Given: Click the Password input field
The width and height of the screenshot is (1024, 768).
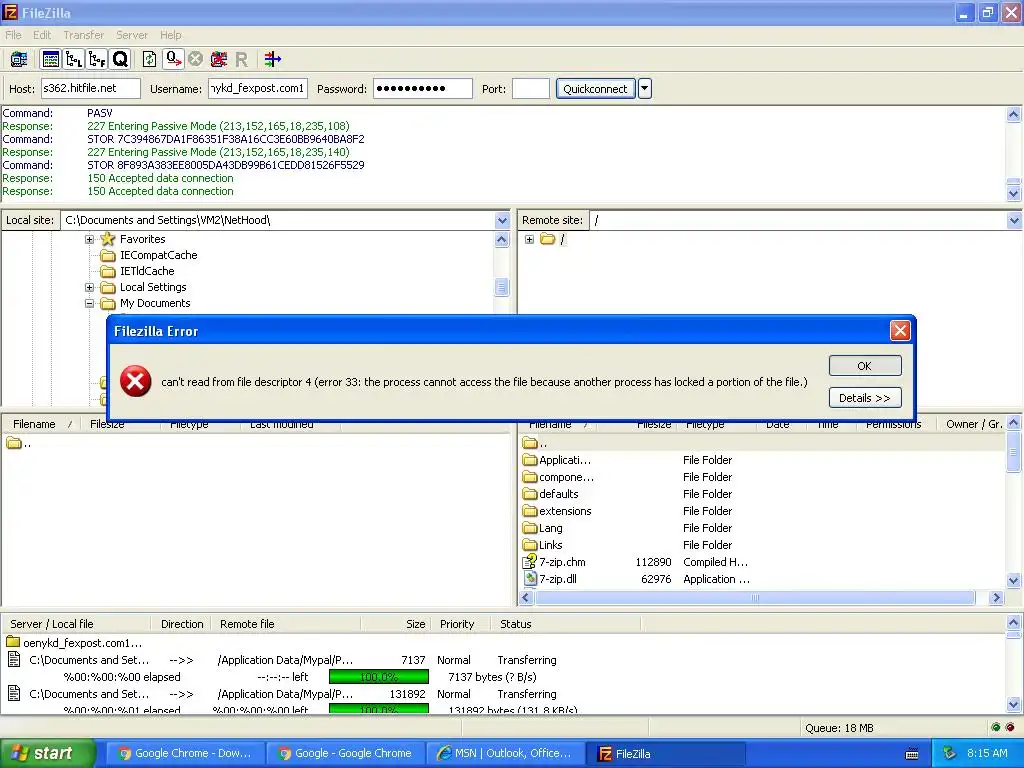Looking at the screenshot, I should click(423, 88).
